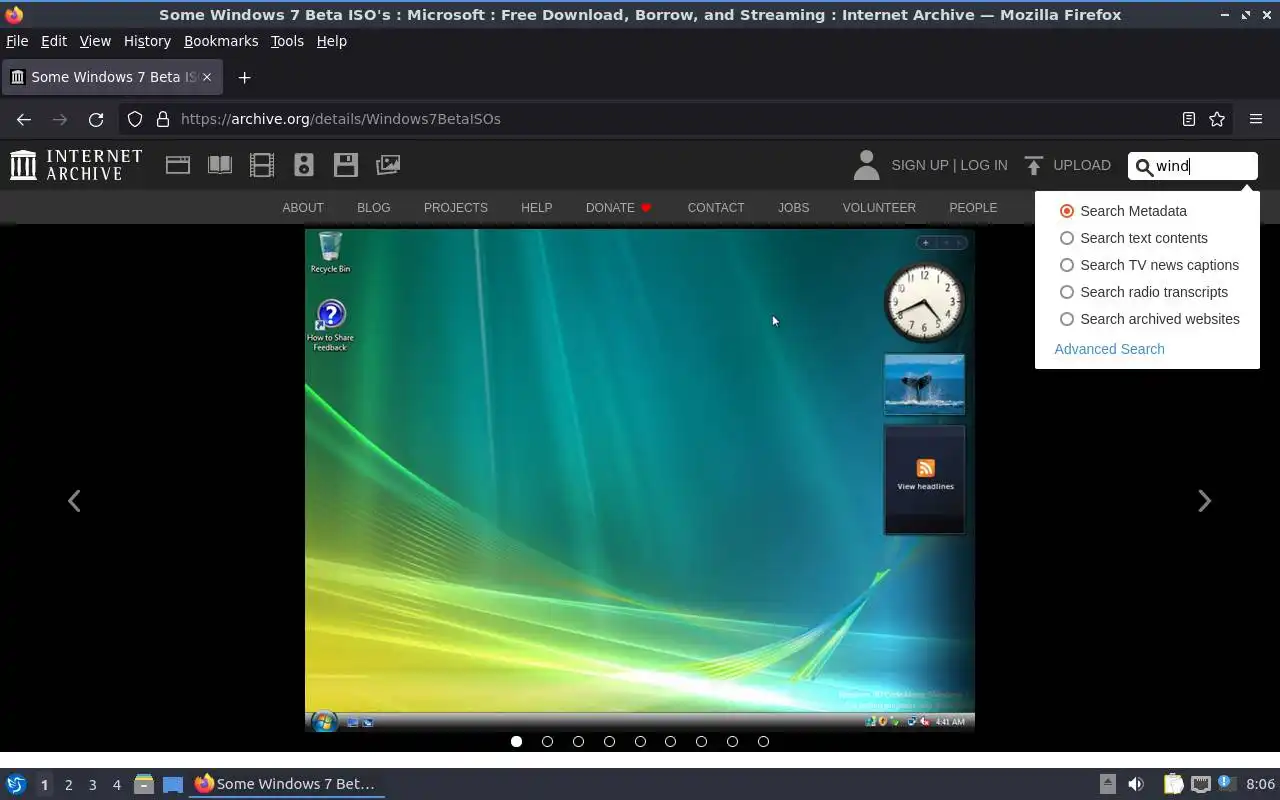
Task: Click the address bar URL
Action: click(x=341, y=119)
